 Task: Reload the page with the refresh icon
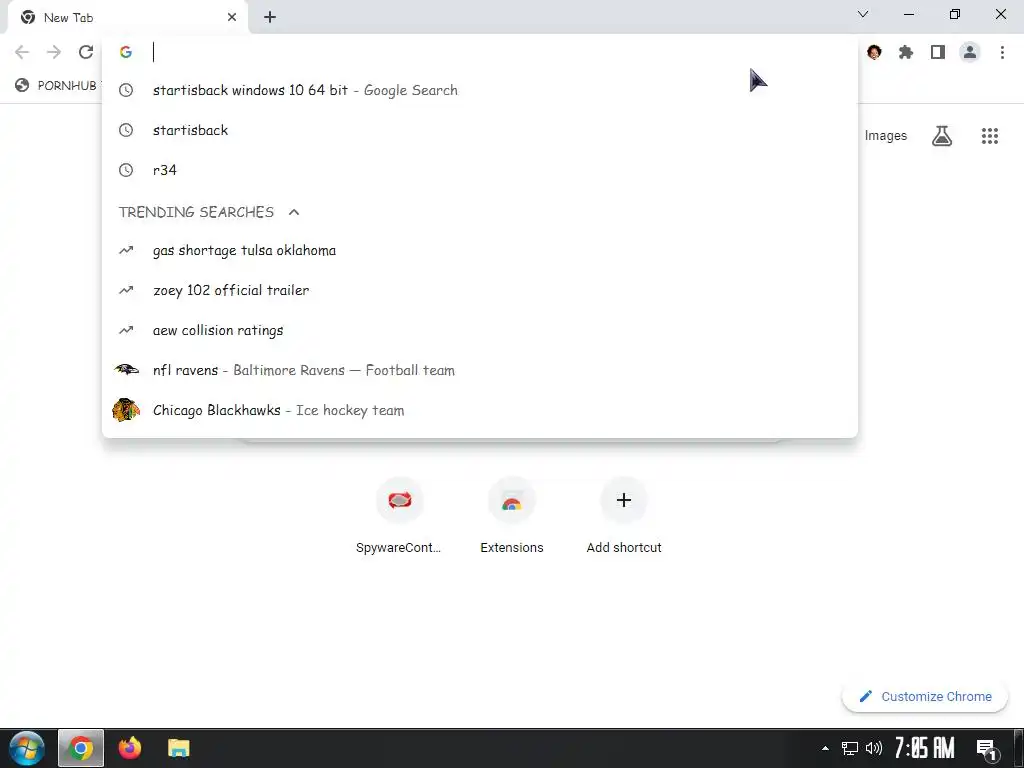point(86,52)
